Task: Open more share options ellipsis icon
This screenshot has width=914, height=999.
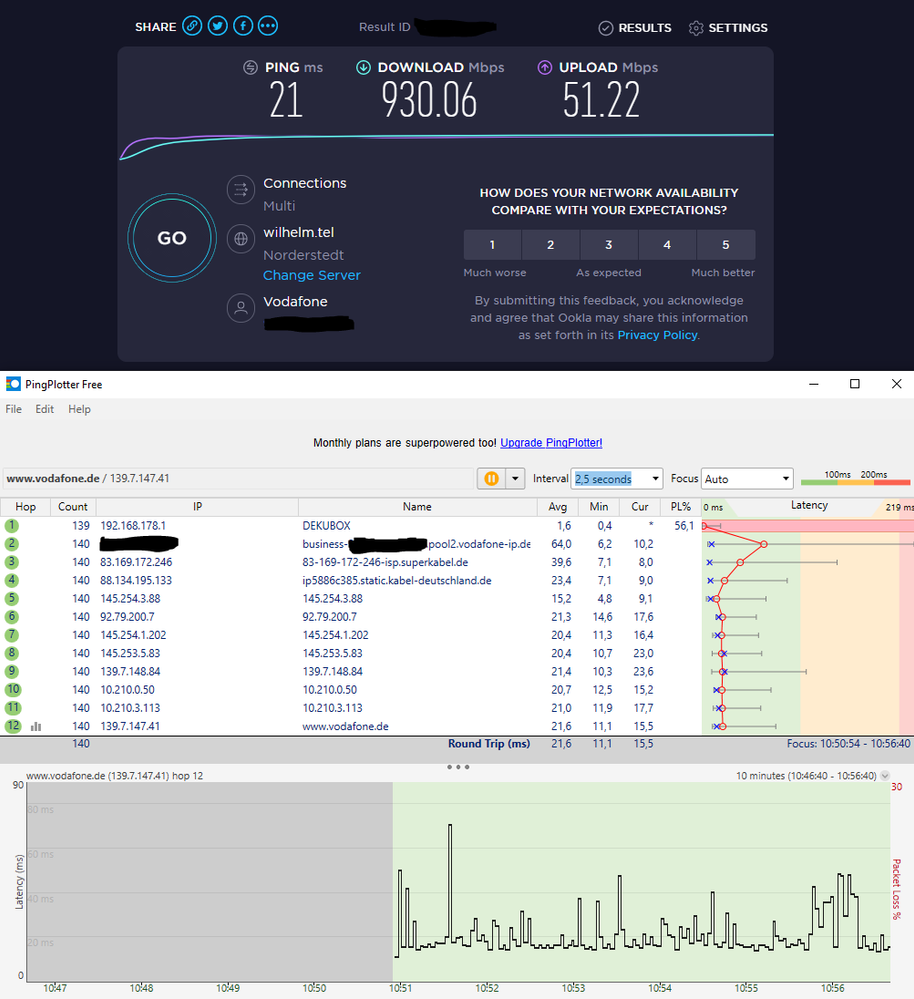Action: pyautogui.click(x=268, y=26)
